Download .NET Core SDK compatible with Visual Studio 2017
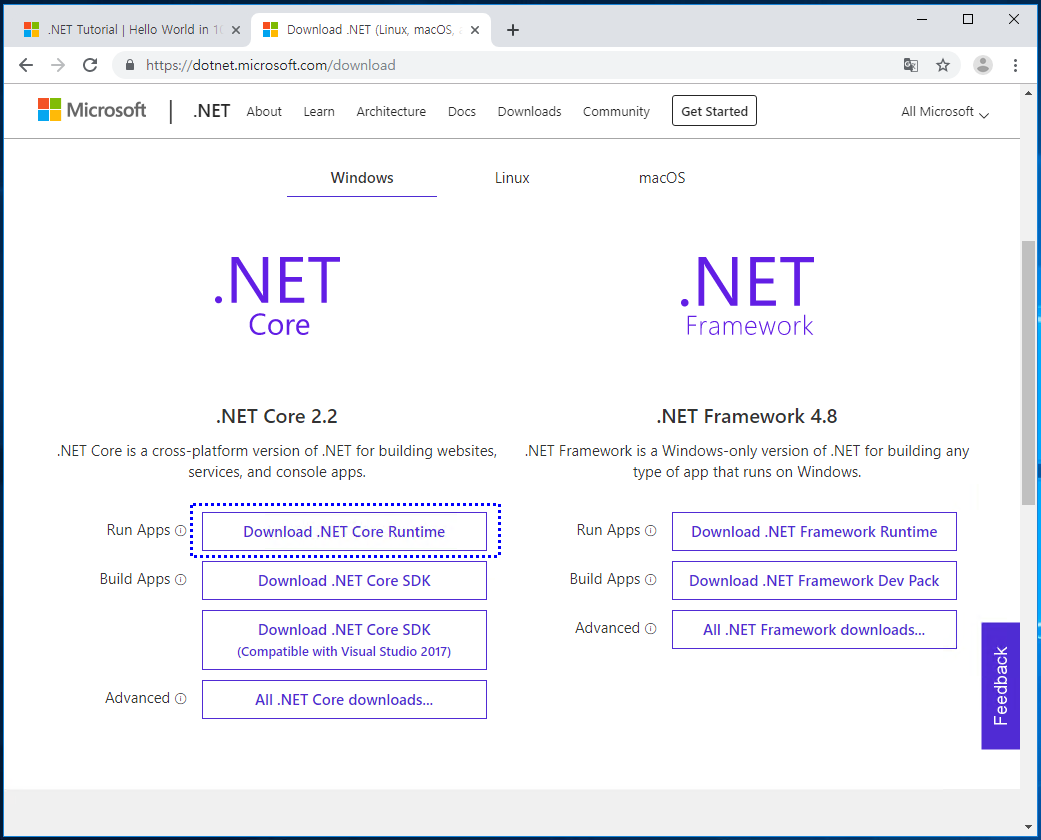The width and height of the screenshot is (1041, 840). pos(344,640)
